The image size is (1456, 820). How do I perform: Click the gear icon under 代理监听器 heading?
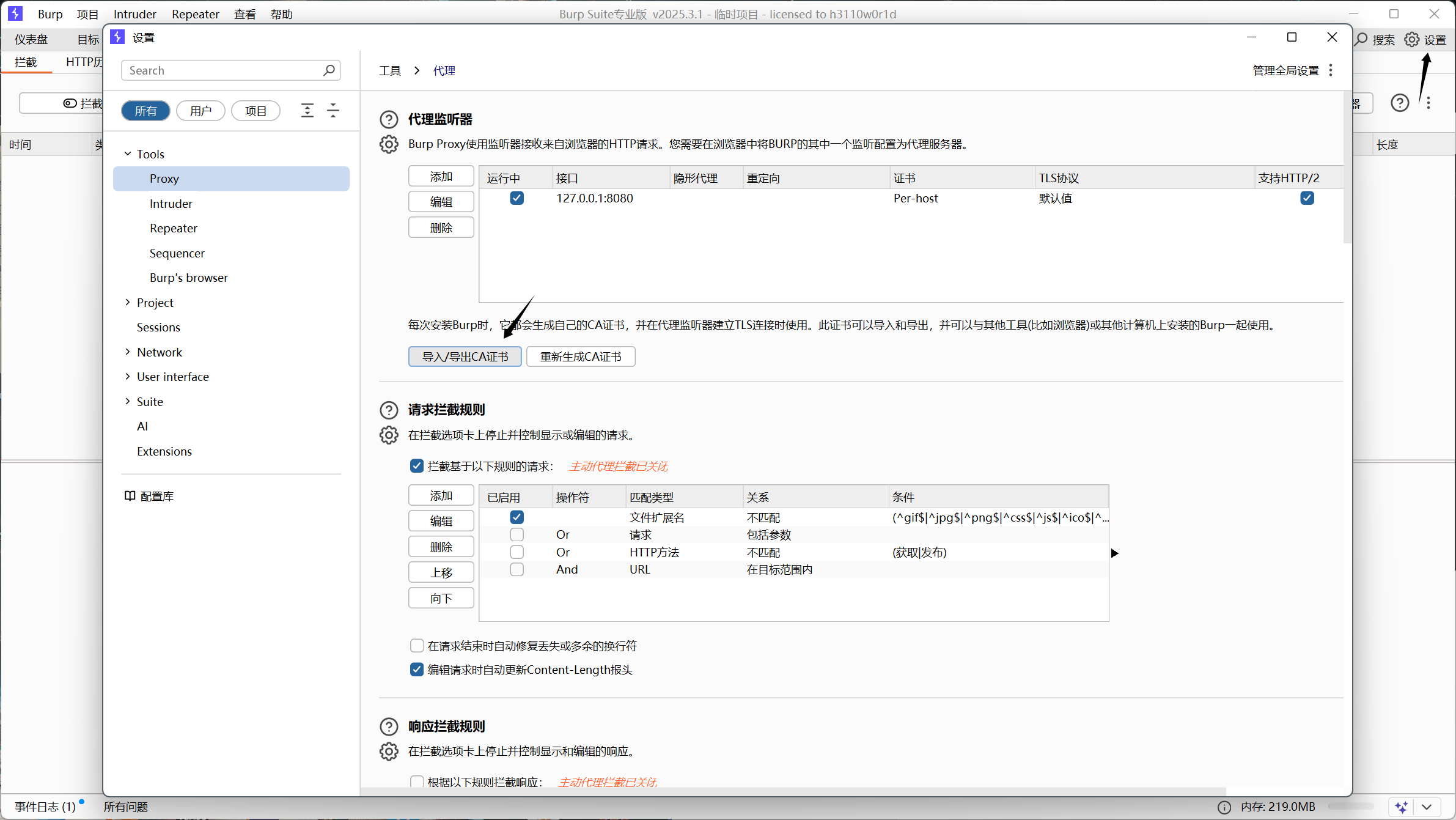pos(389,144)
